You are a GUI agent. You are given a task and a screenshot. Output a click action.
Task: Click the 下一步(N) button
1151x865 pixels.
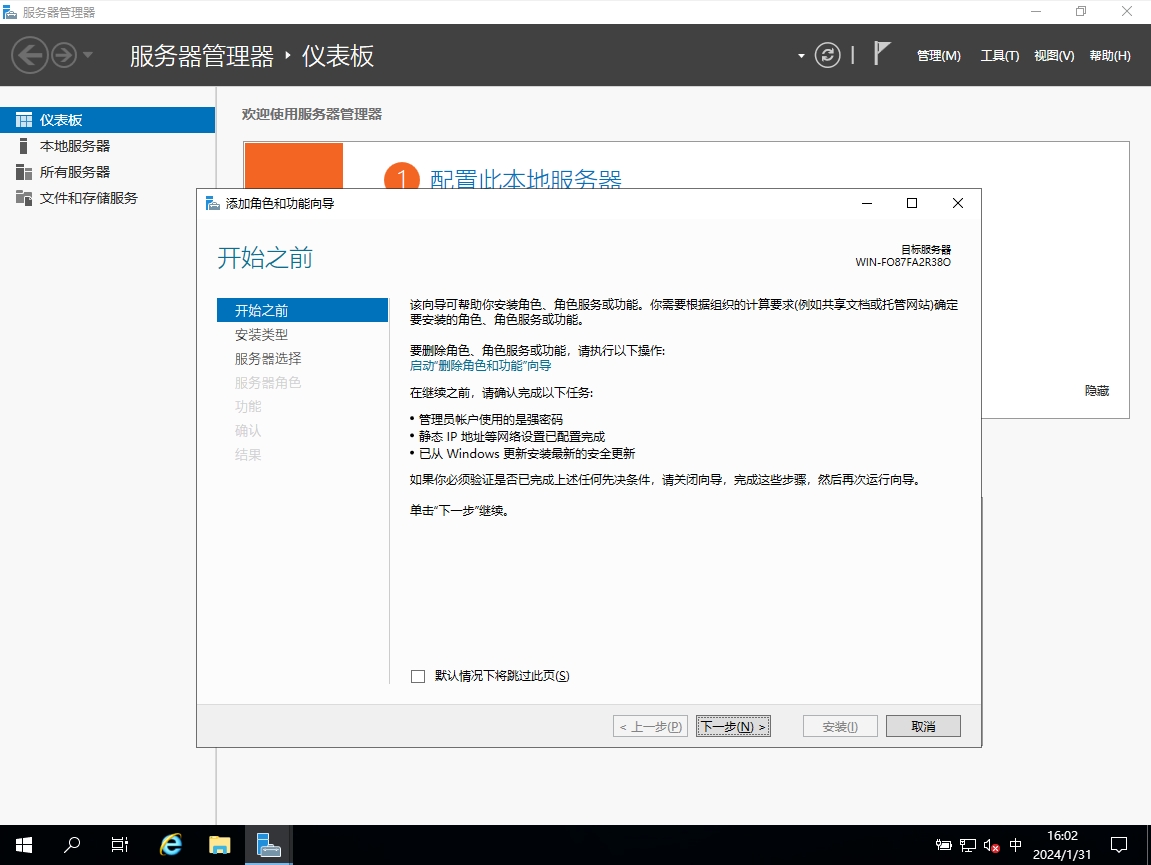pos(733,727)
